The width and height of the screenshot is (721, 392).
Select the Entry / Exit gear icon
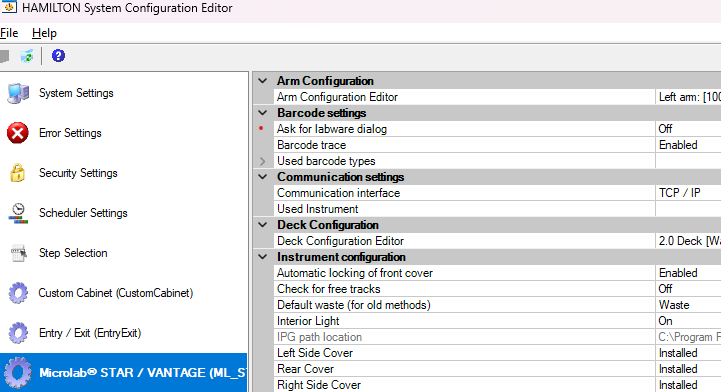18,333
